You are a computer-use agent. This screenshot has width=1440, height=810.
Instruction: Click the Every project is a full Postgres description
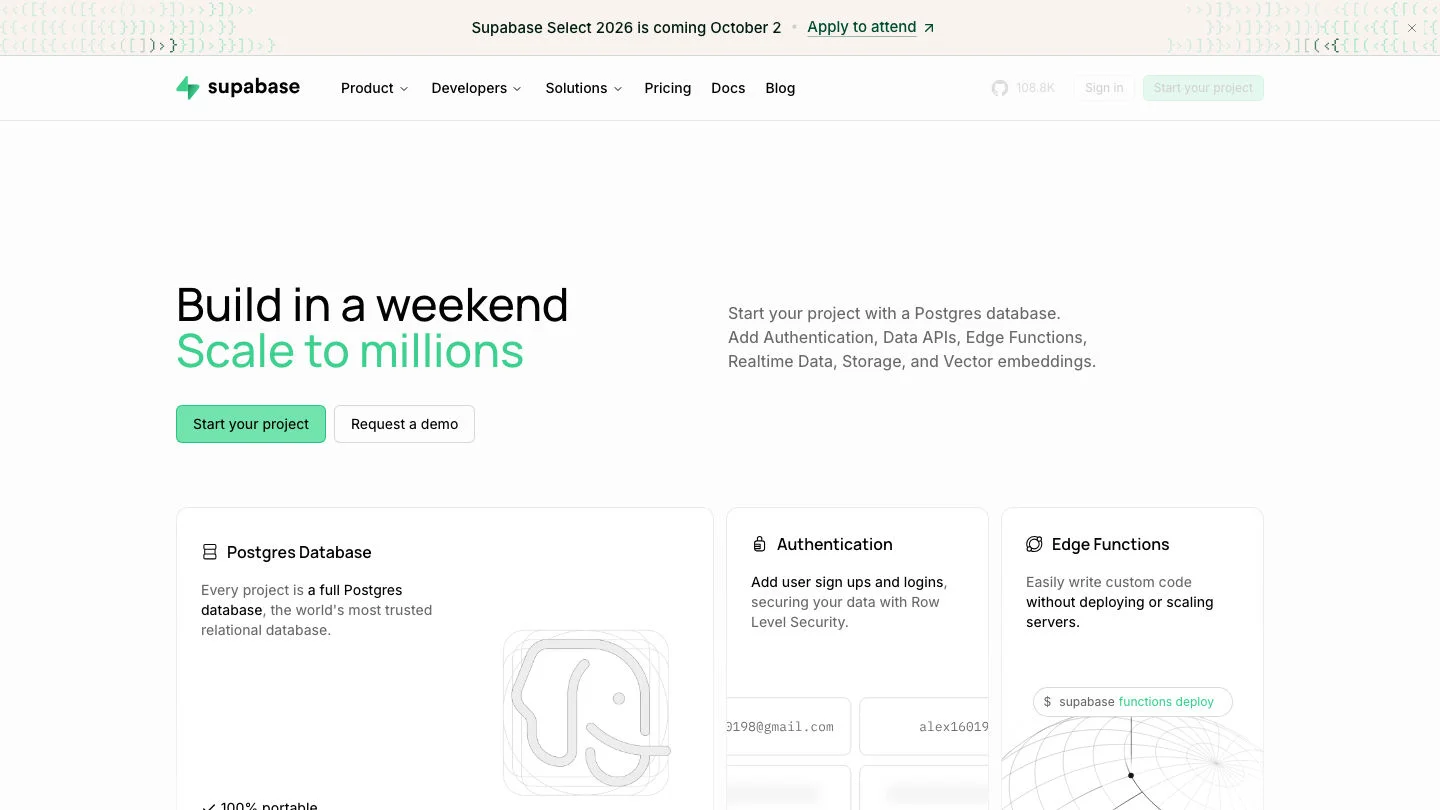pos(317,610)
